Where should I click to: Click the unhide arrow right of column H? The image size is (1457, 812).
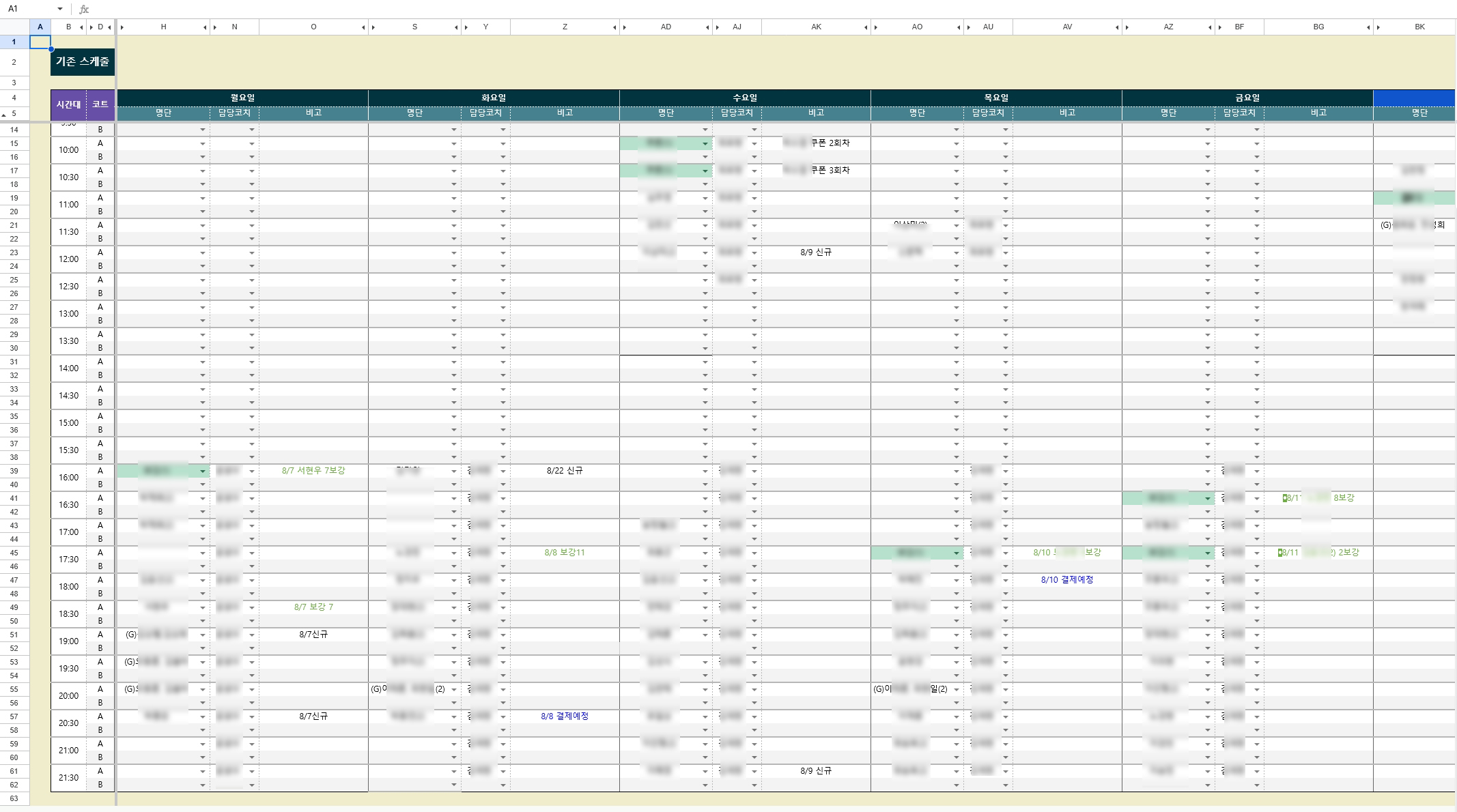[x=205, y=27]
